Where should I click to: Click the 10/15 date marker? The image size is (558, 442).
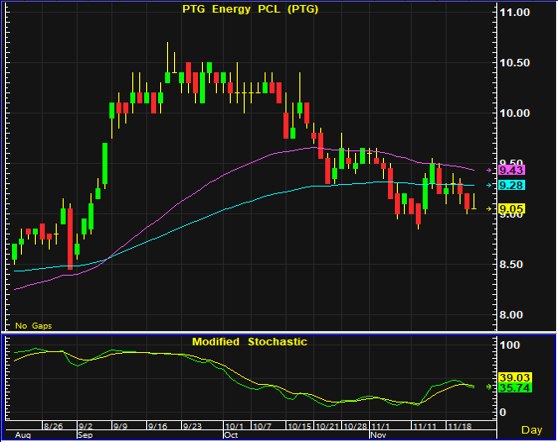(299, 426)
